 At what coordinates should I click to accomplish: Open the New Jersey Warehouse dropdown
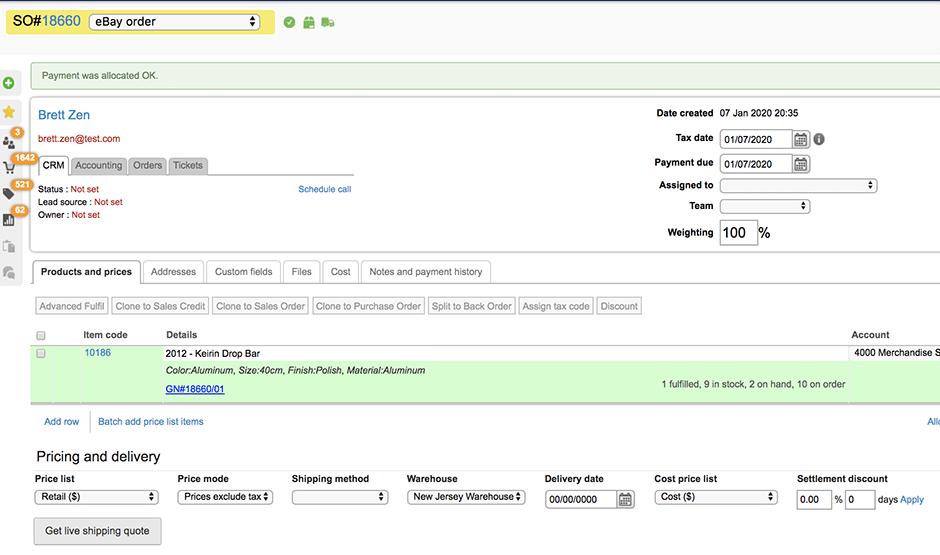pyautogui.click(x=466, y=497)
